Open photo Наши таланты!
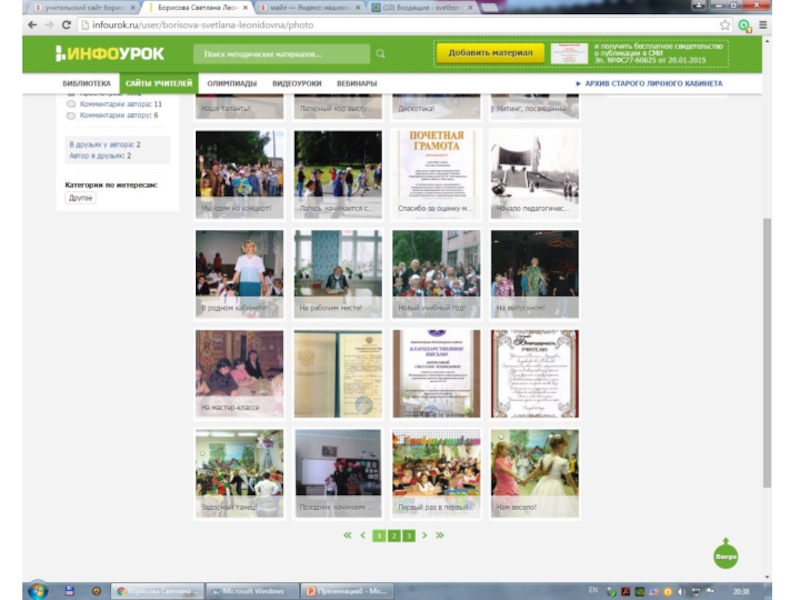This screenshot has height=600, width=800. 239,107
